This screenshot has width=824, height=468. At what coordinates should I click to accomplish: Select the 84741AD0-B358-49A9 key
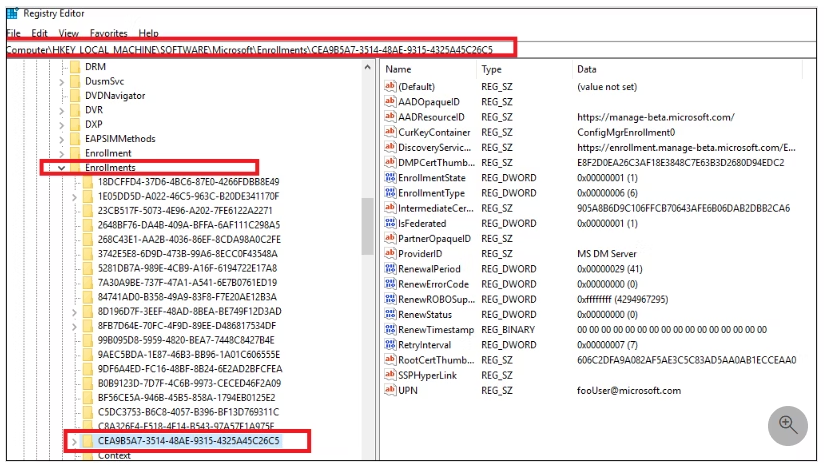coord(187,297)
